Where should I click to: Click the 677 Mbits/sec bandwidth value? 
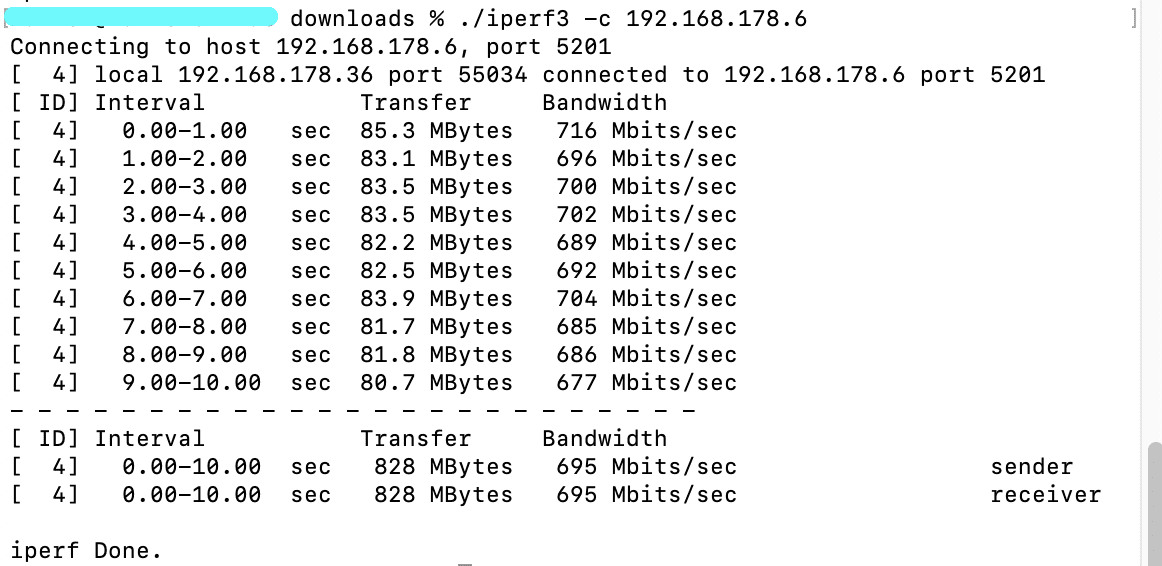pos(646,383)
